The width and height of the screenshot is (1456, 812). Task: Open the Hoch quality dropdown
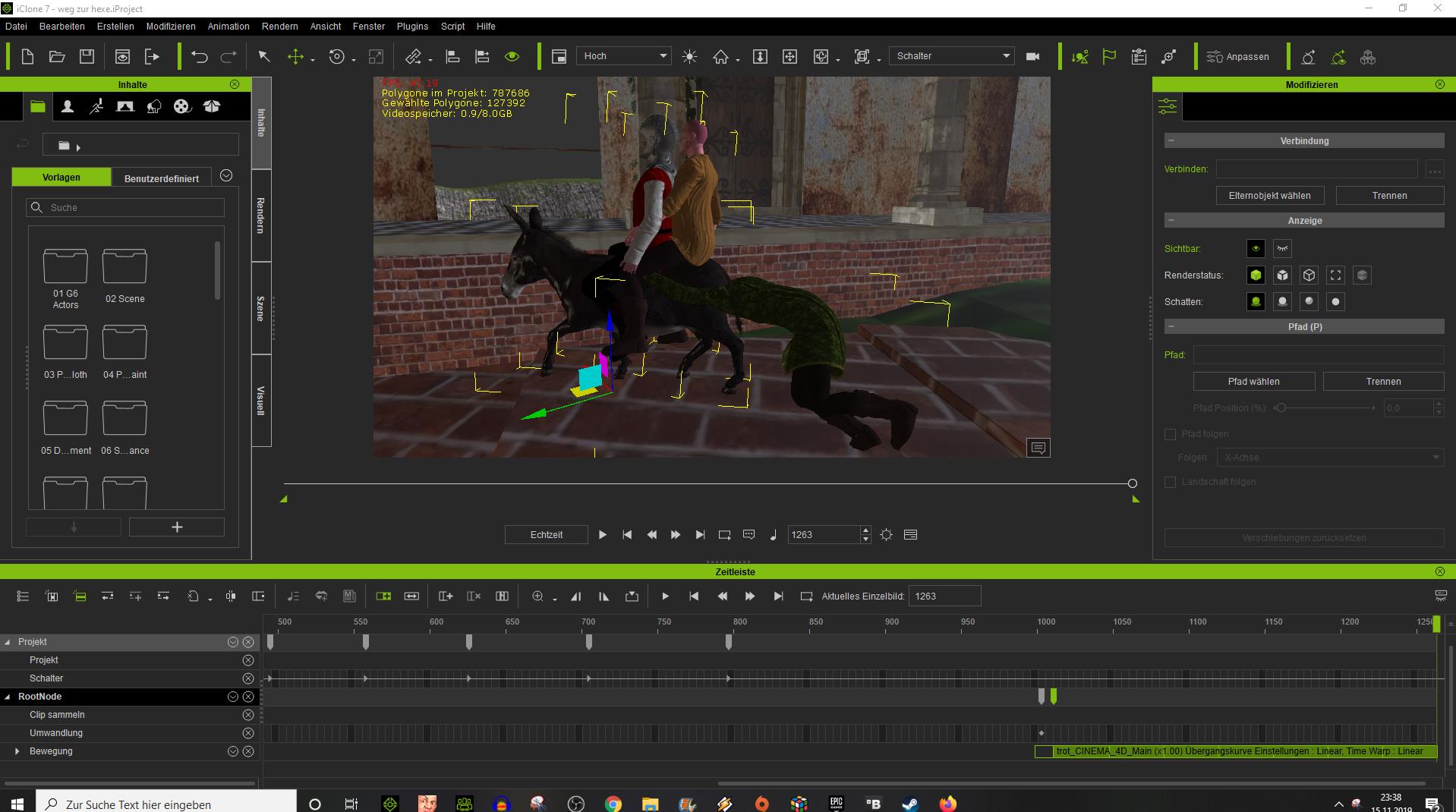tap(624, 56)
